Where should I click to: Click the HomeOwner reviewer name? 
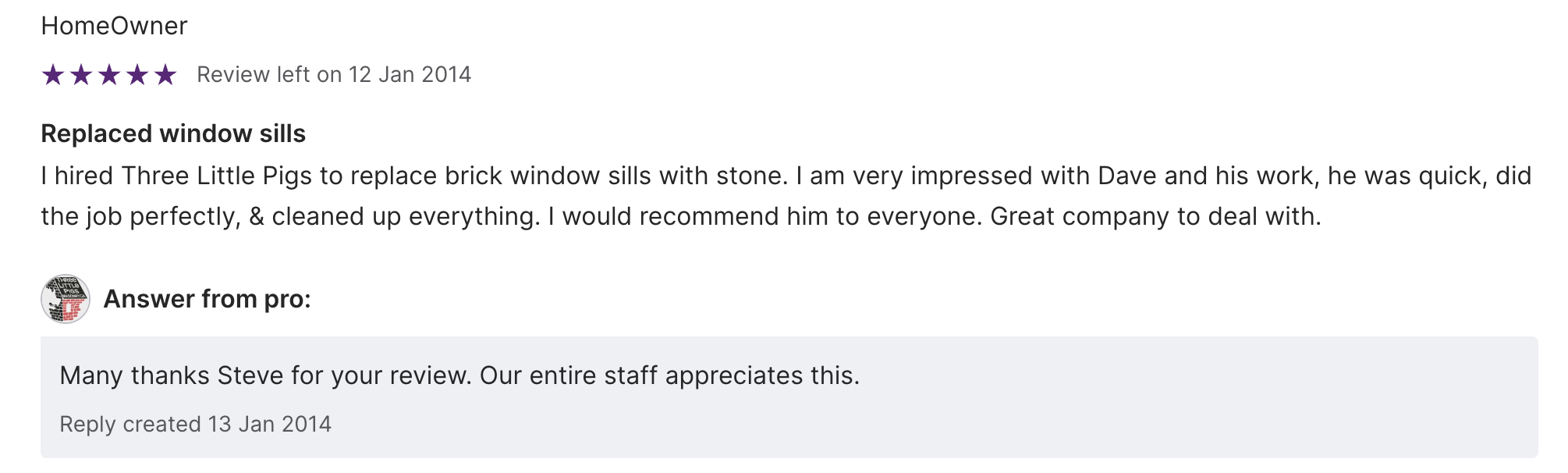click(x=114, y=26)
